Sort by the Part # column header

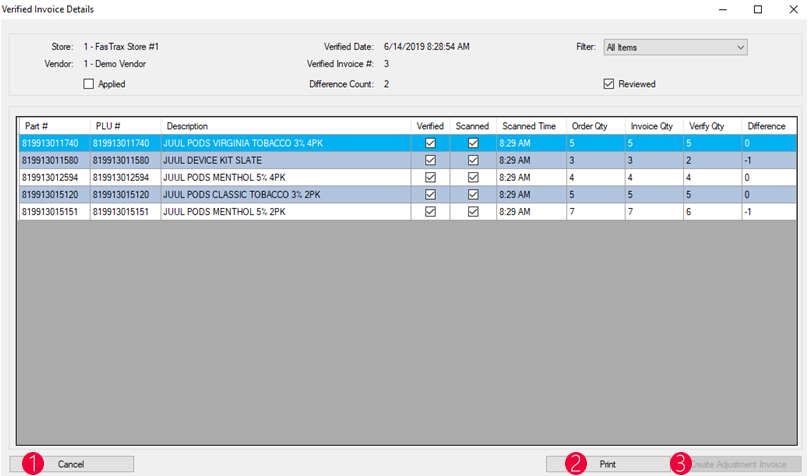pyautogui.click(x=55, y=126)
